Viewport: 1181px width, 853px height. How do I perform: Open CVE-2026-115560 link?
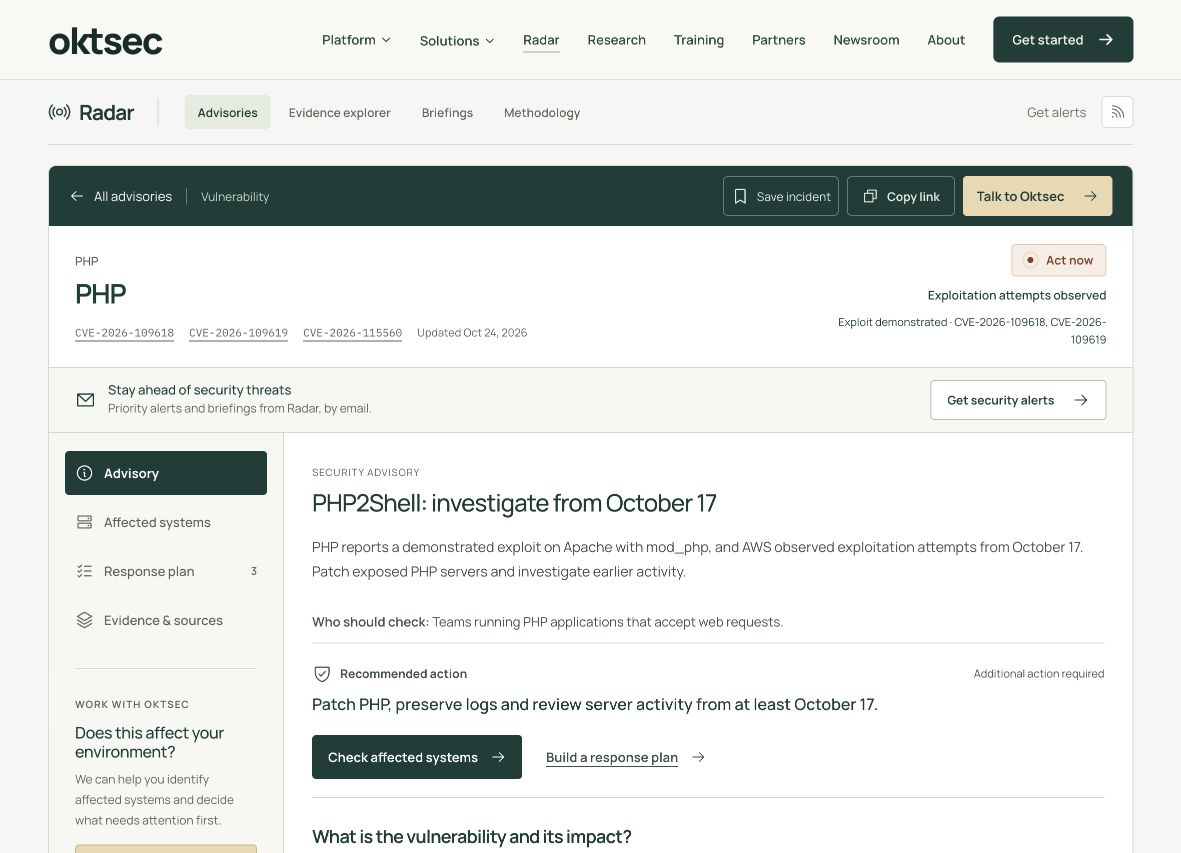[352, 333]
